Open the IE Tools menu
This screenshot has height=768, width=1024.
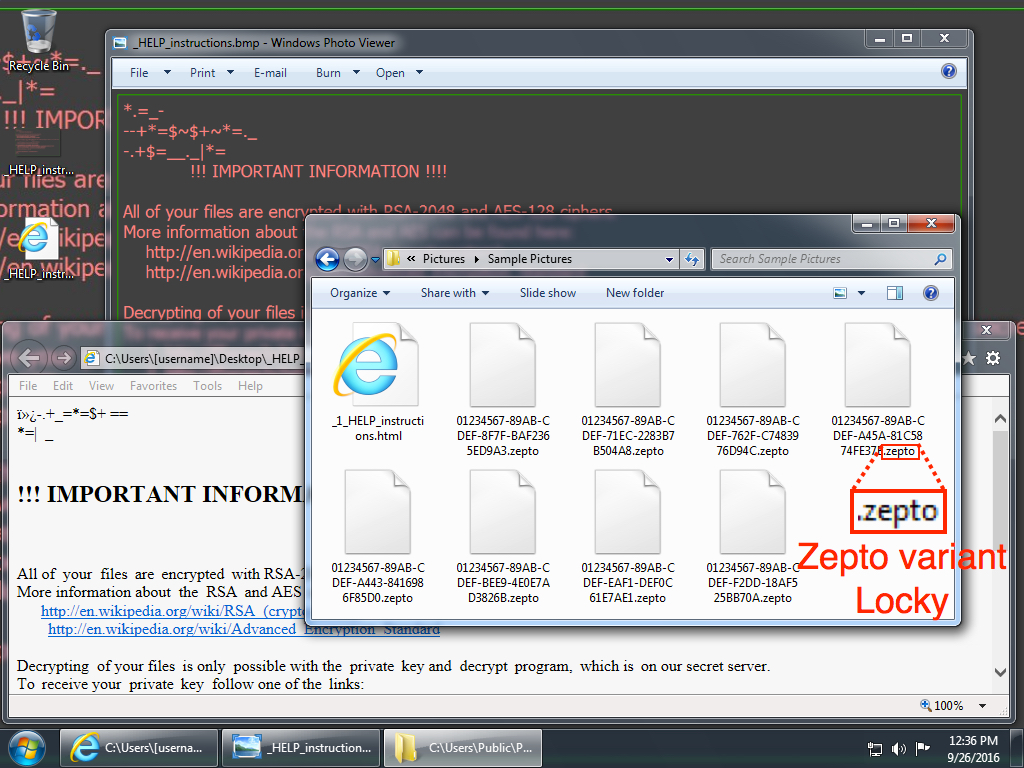208,386
